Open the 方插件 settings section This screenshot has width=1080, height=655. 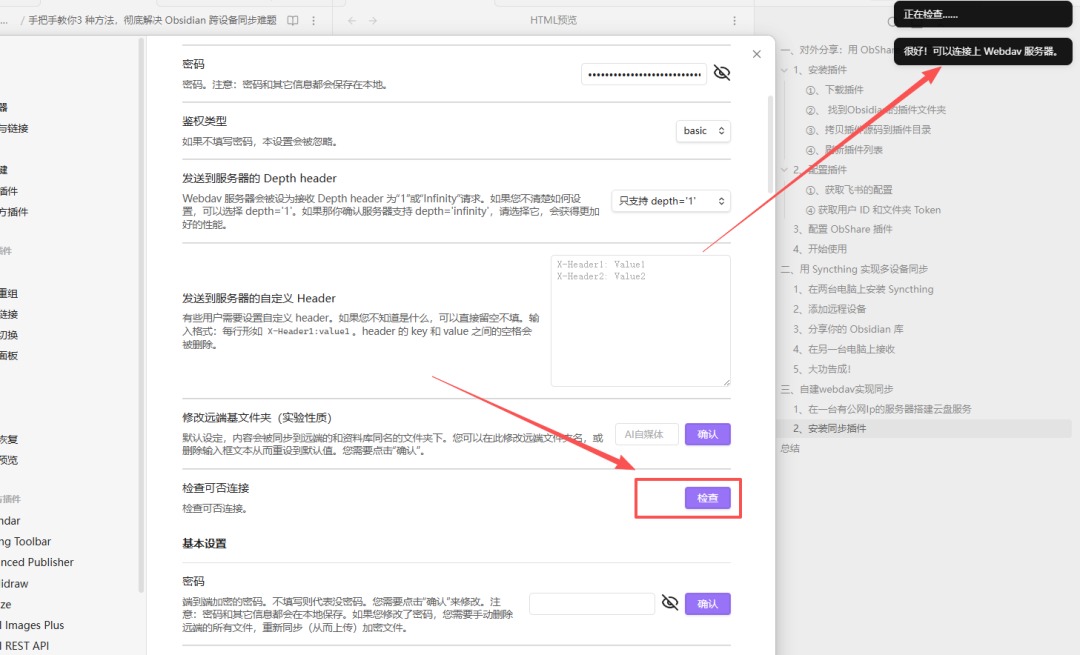[14, 212]
